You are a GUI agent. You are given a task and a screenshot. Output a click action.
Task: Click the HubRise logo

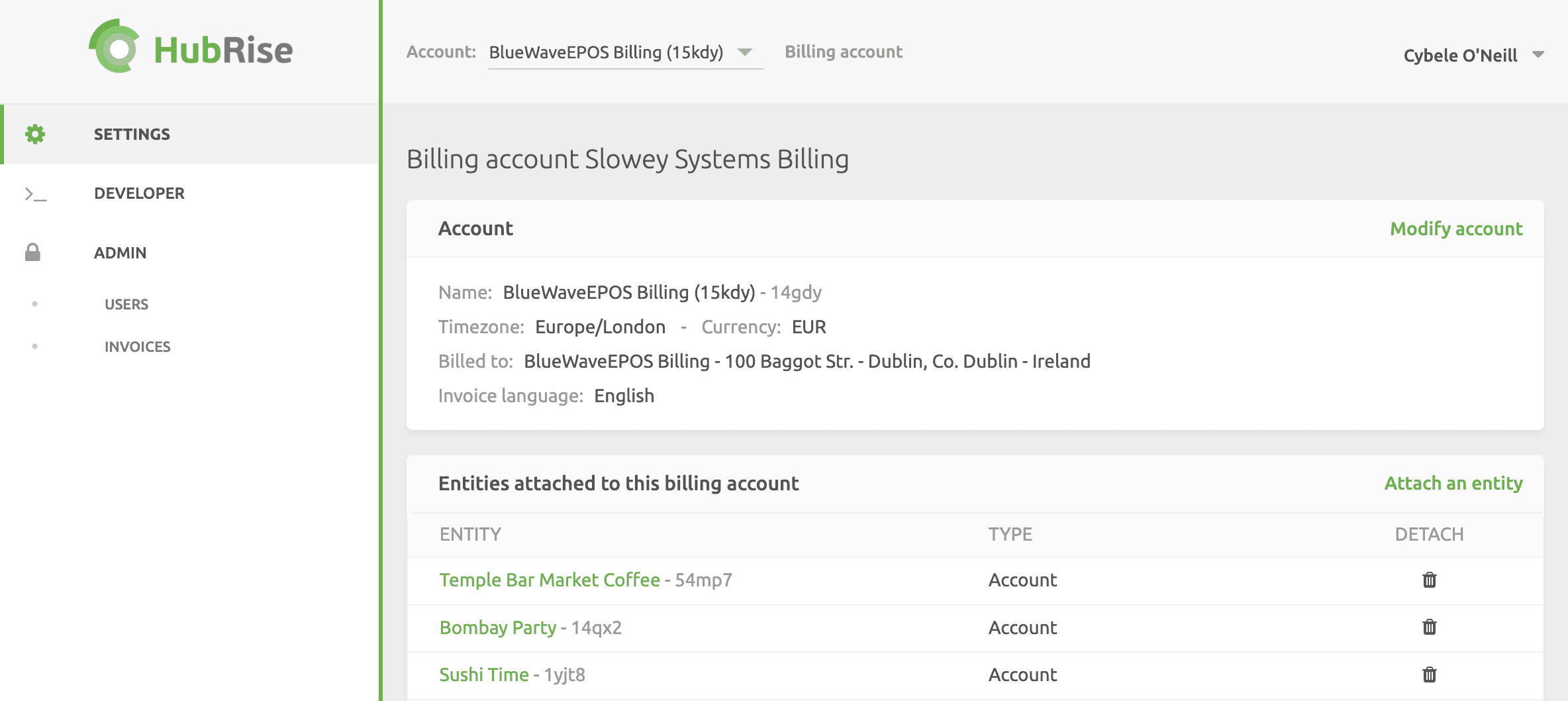[x=191, y=46]
